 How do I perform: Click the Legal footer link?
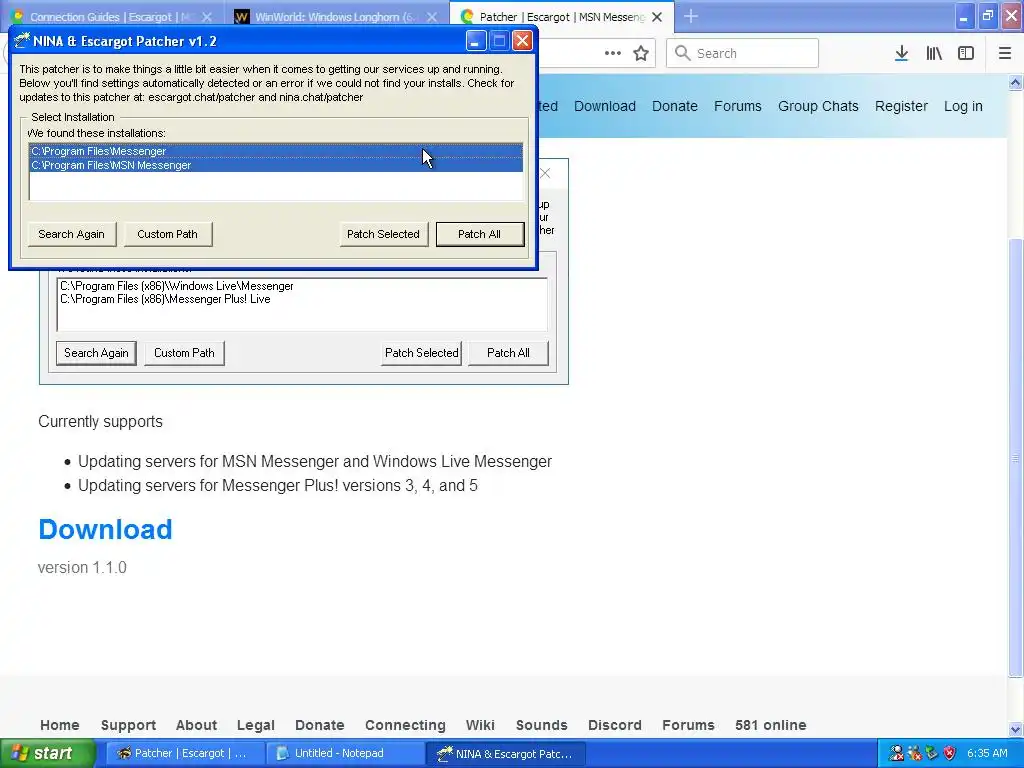[x=255, y=725]
